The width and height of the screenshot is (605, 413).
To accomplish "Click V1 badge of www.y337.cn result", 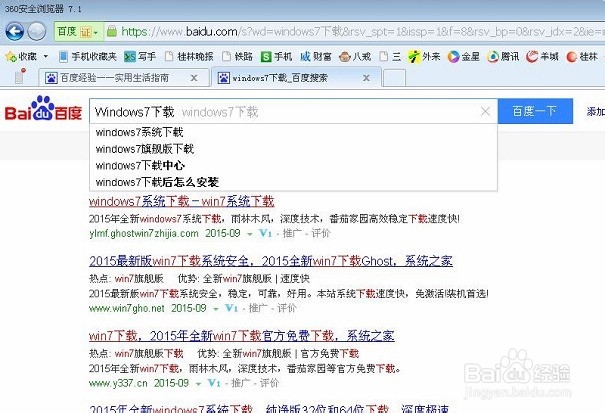I will click(x=214, y=383).
